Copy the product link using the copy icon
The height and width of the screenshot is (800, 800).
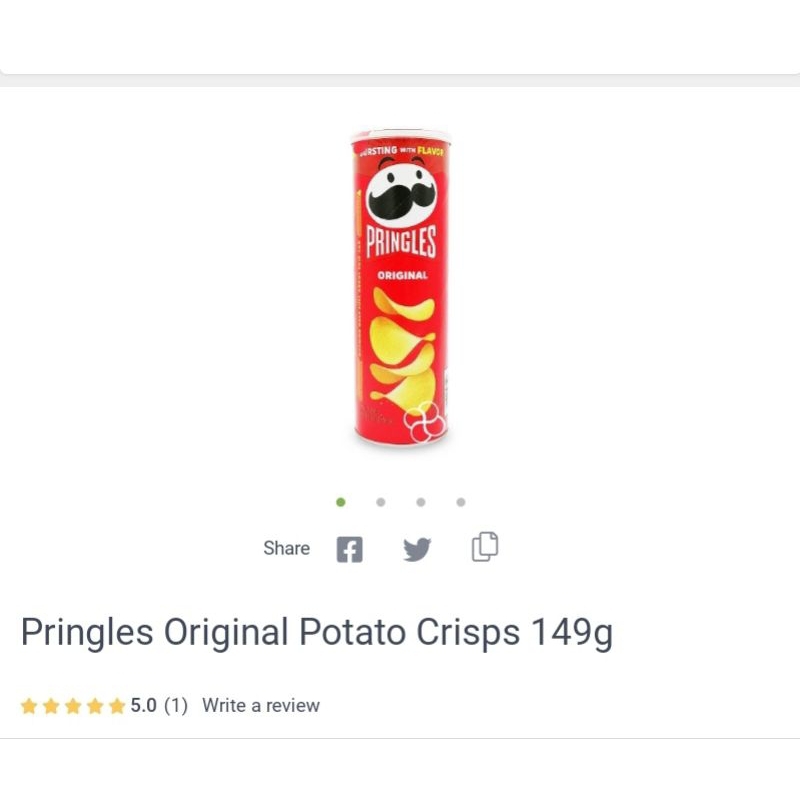tap(484, 547)
